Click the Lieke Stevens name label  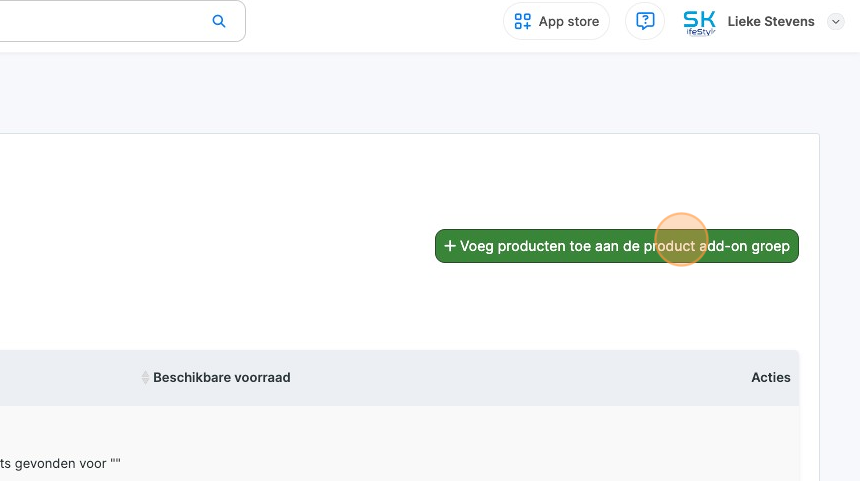coord(770,22)
